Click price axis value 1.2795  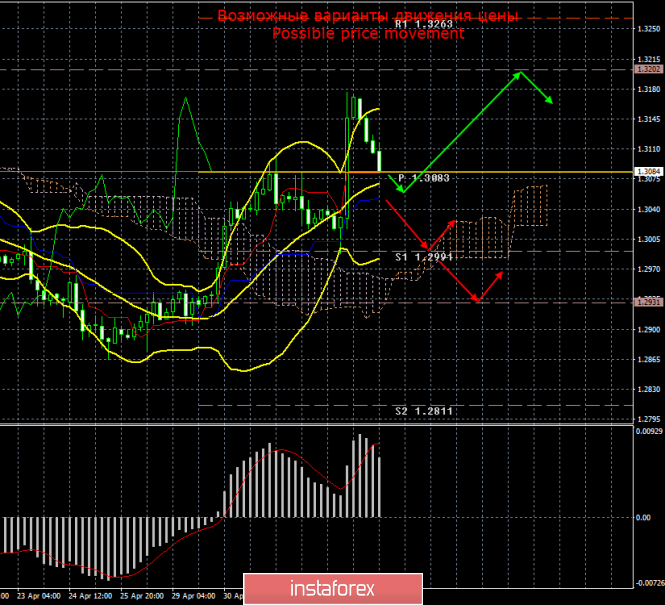[649, 419]
